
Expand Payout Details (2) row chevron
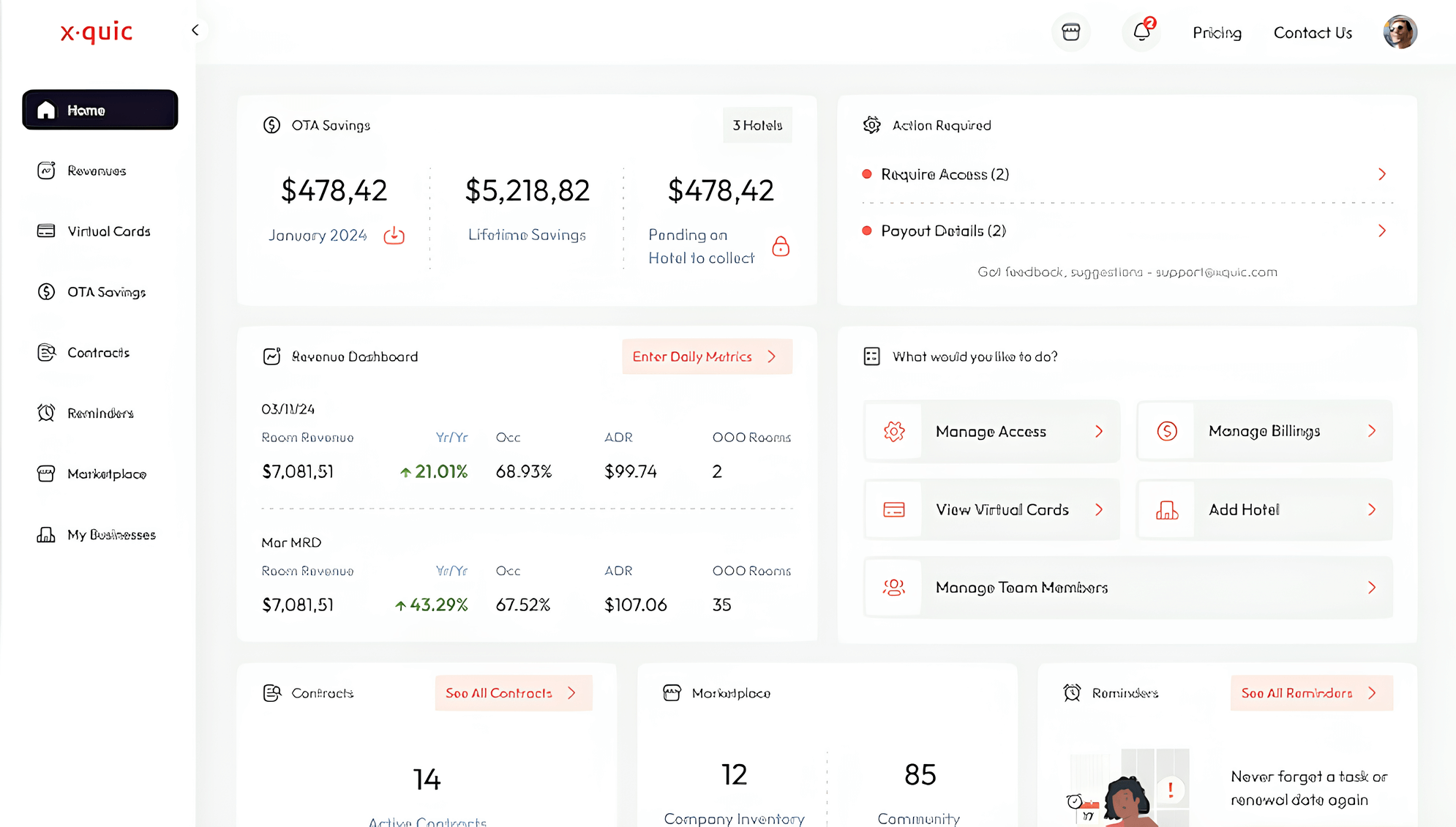(x=1381, y=231)
